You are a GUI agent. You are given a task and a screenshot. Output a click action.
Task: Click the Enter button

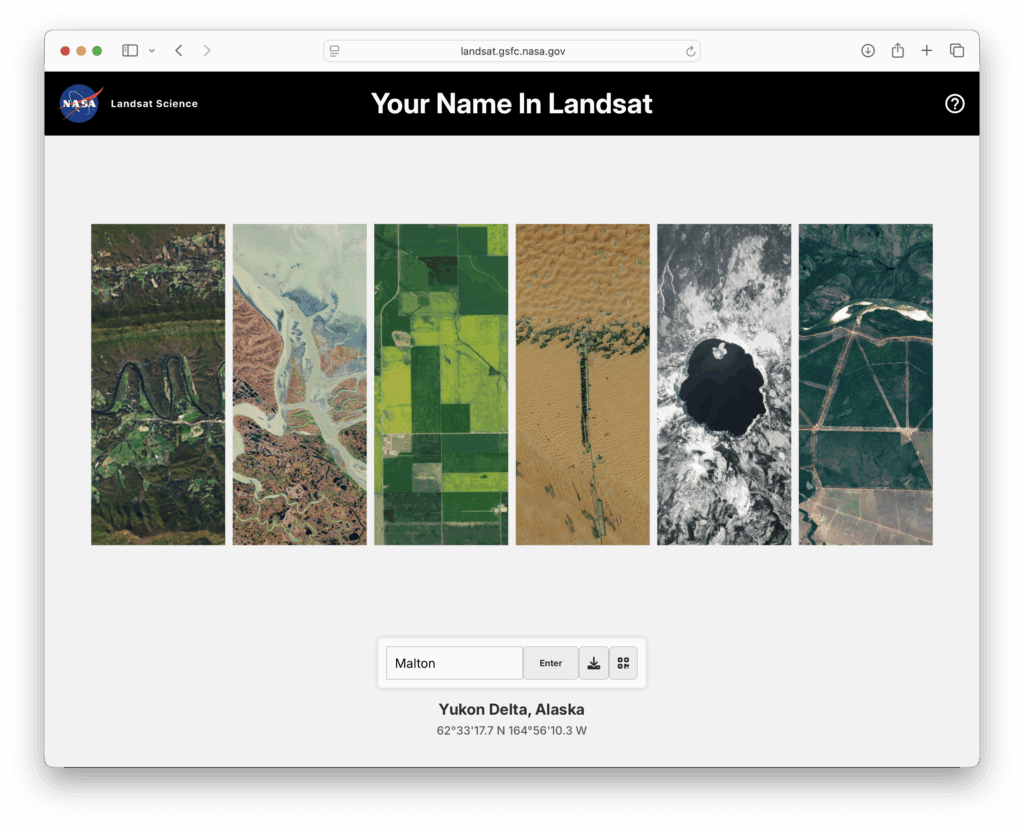[551, 663]
